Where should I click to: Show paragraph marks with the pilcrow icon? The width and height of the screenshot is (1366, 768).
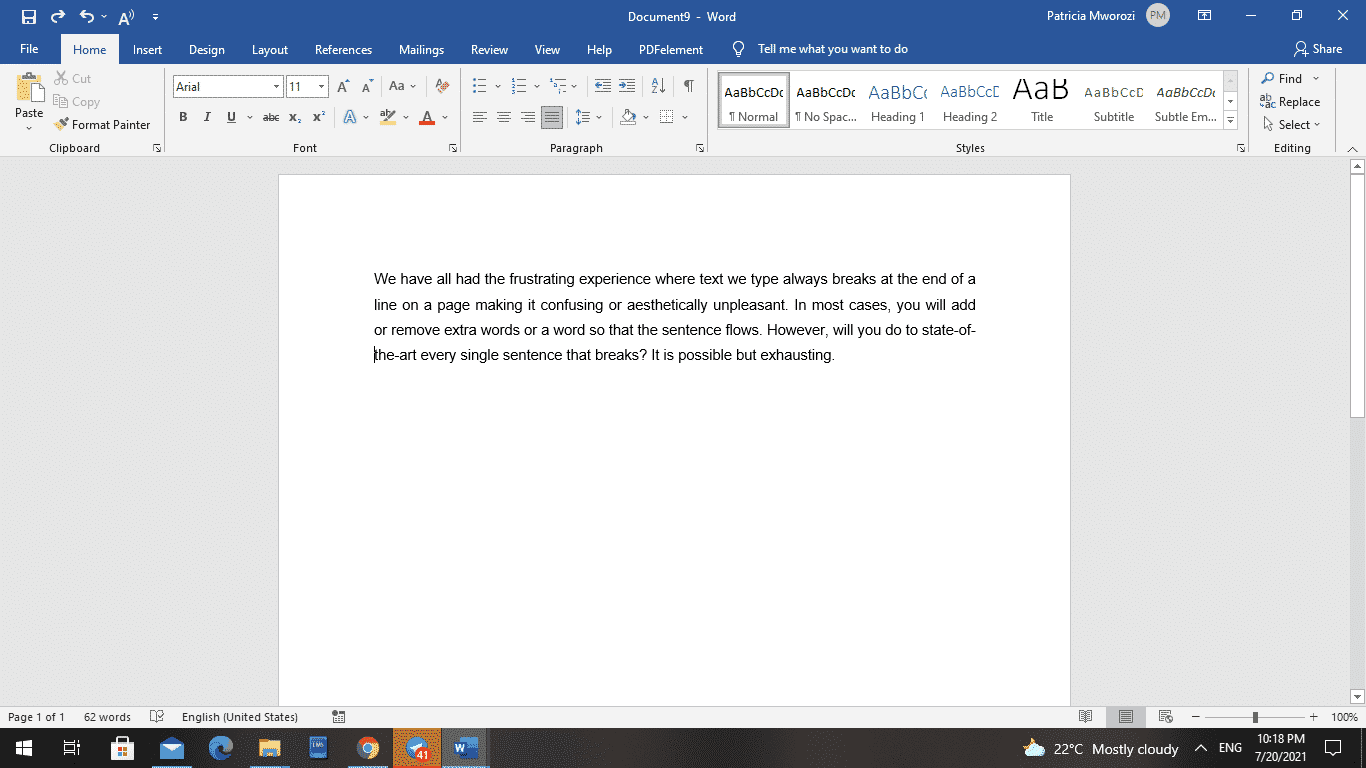pyautogui.click(x=687, y=86)
